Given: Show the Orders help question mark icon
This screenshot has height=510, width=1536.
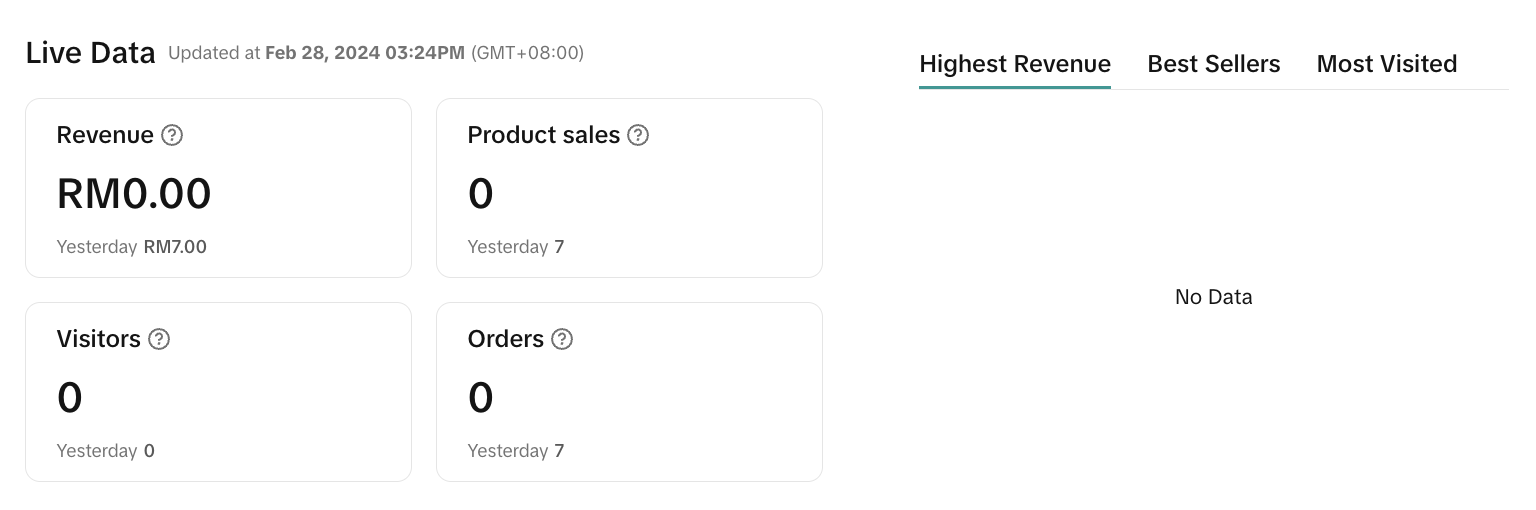Looking at the screenshot, I should [562, 339].
